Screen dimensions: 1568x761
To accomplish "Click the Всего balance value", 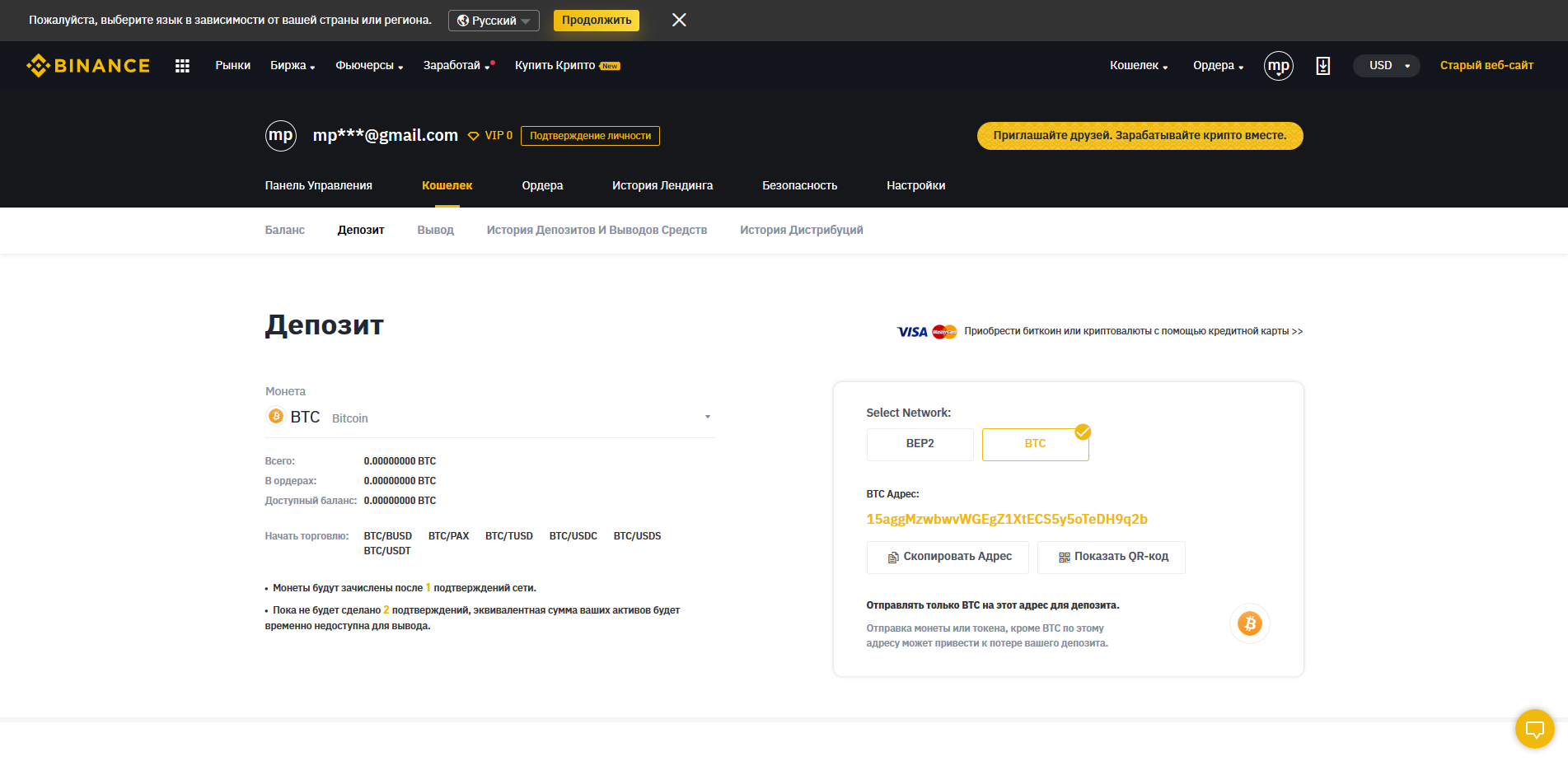I will (400, 462).
